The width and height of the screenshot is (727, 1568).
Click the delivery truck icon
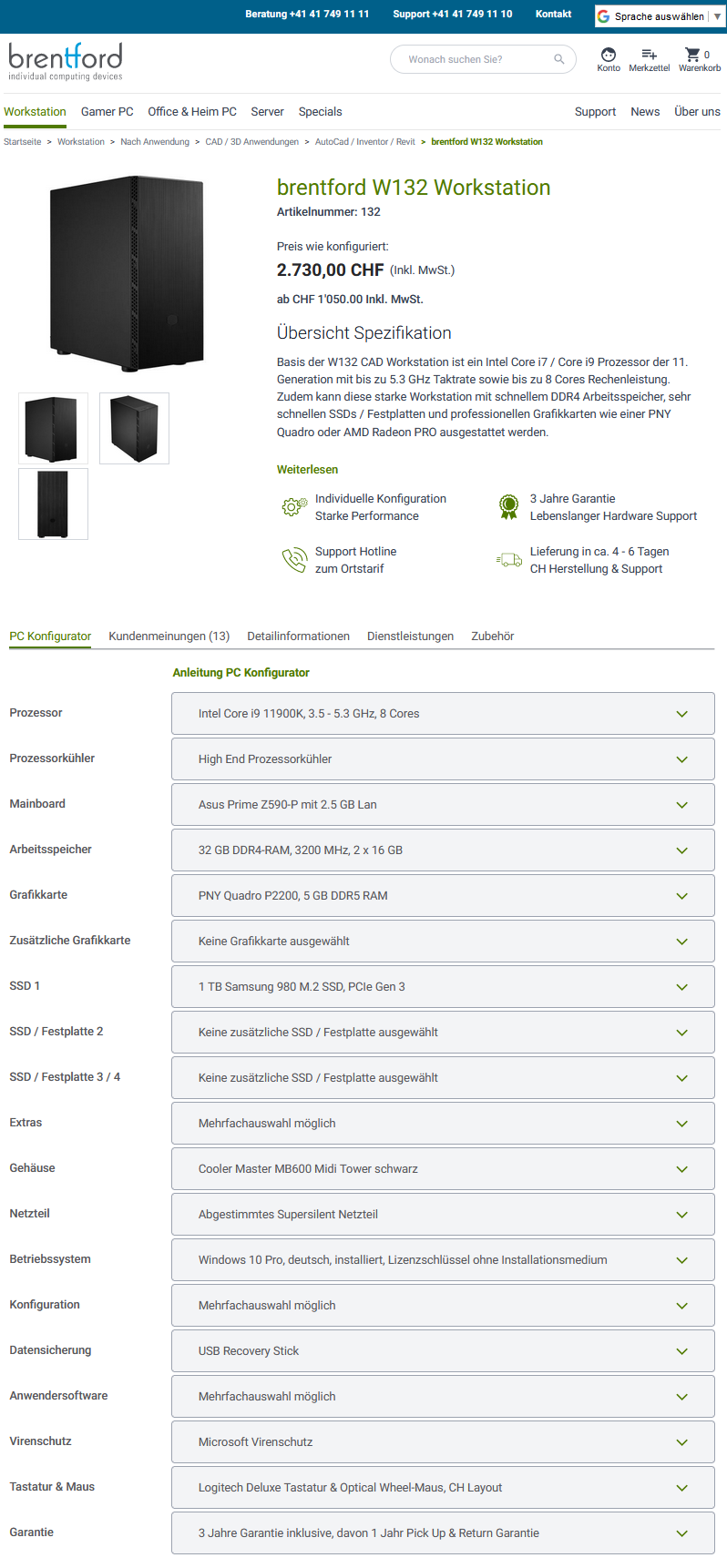pyautogui.click(x=508, y=560)
